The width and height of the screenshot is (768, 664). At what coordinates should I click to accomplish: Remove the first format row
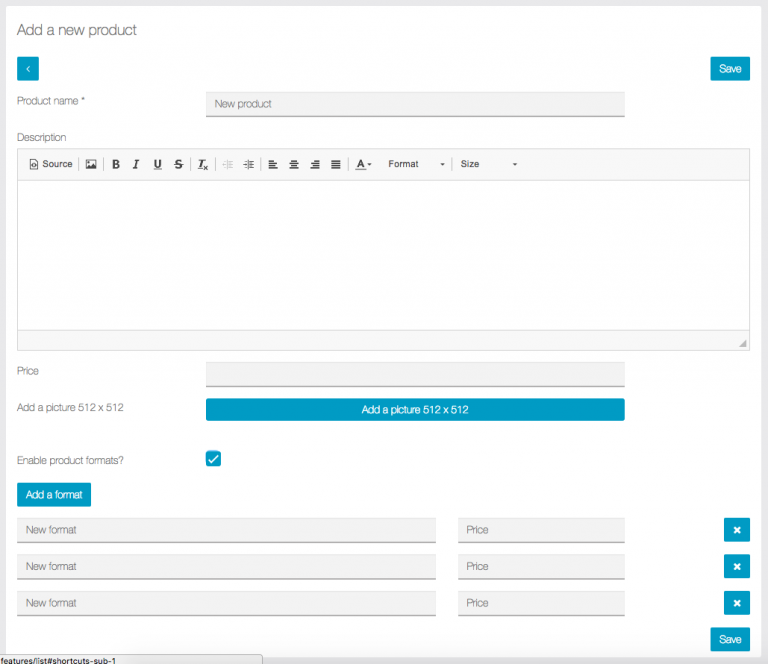tap(736, 530)
